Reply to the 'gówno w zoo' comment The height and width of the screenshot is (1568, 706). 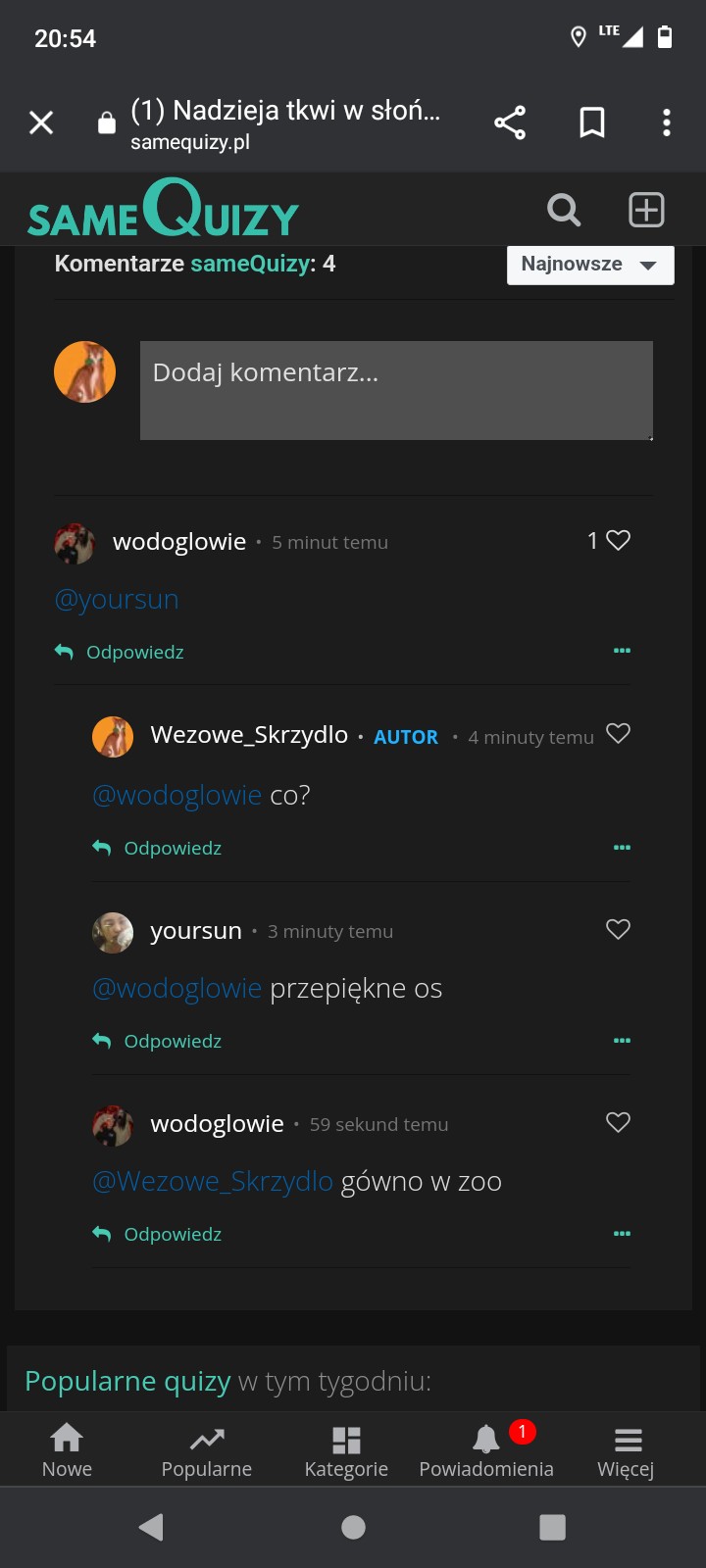click(158, 1234)
